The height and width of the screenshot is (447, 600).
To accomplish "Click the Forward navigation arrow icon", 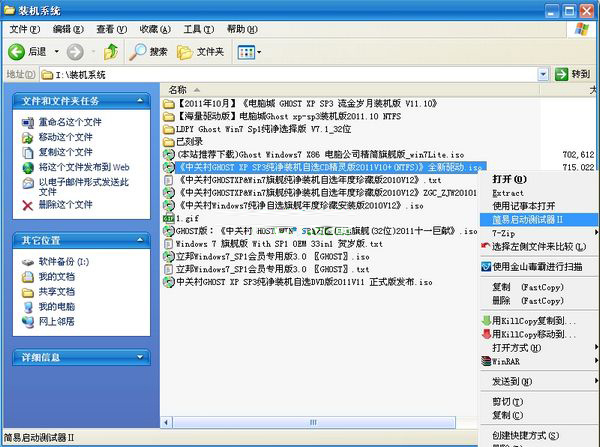I will pyautogui.click(x=75, y=52).
